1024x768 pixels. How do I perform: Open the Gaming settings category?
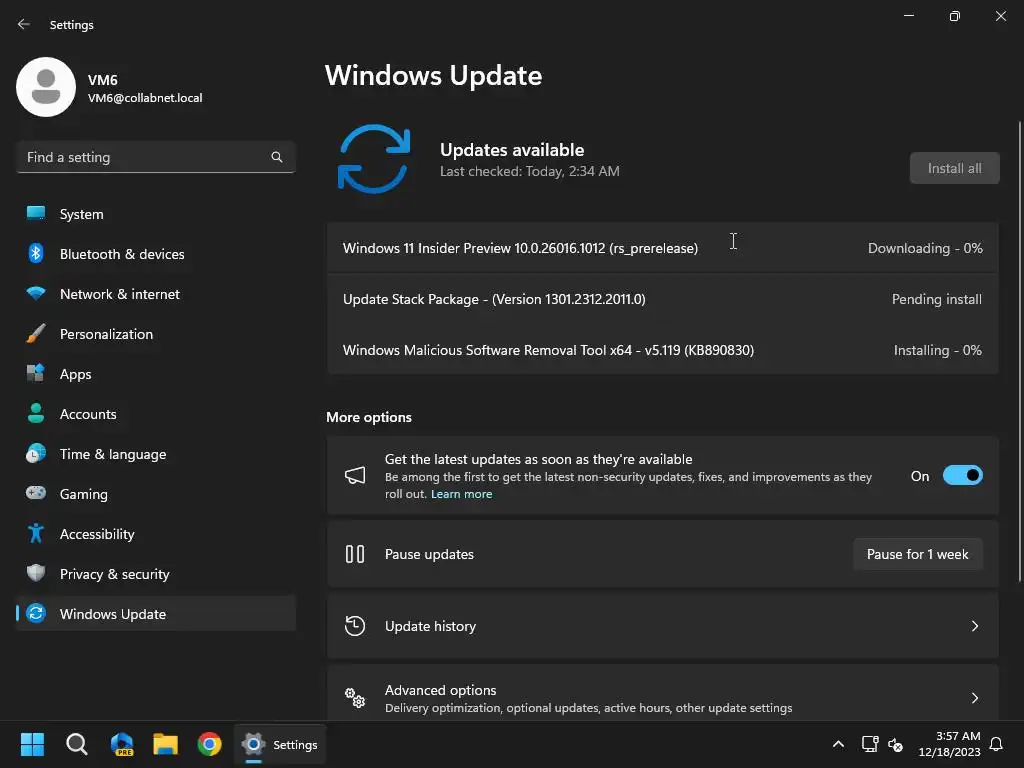tap(155, 494)
